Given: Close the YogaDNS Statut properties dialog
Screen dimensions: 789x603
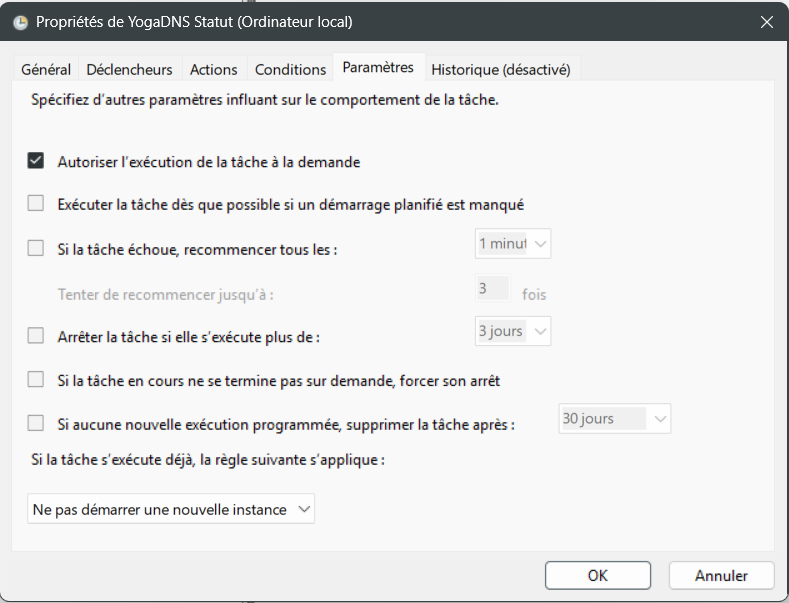Looking at the screenshot, I should (767, 22).
